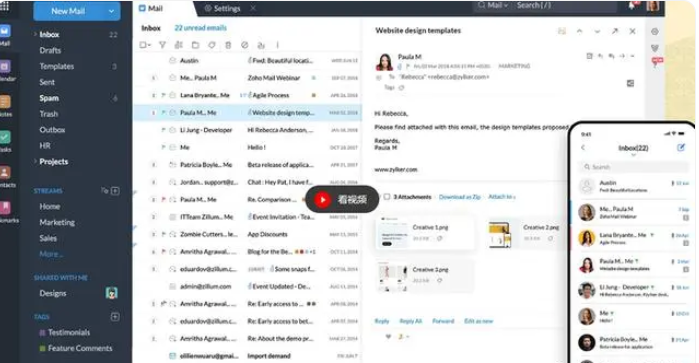Screen dimensions: 699x363
Task: Tick the 3 Attachments checkbox
Action: [x=387, y=197]
